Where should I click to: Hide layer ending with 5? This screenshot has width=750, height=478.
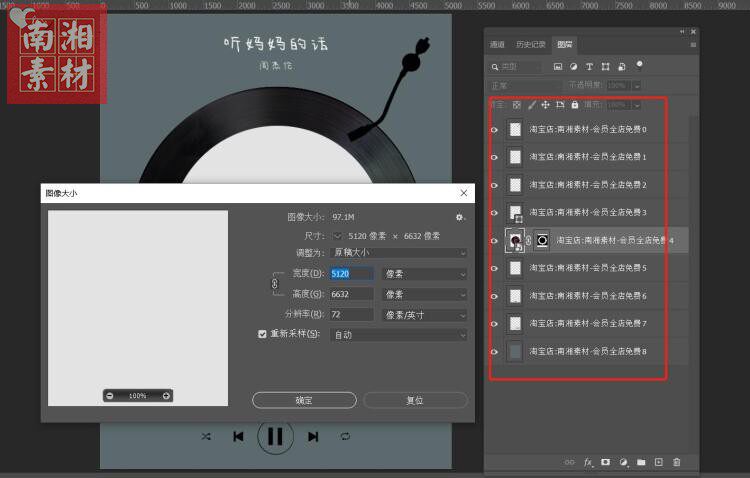(494, 268)
